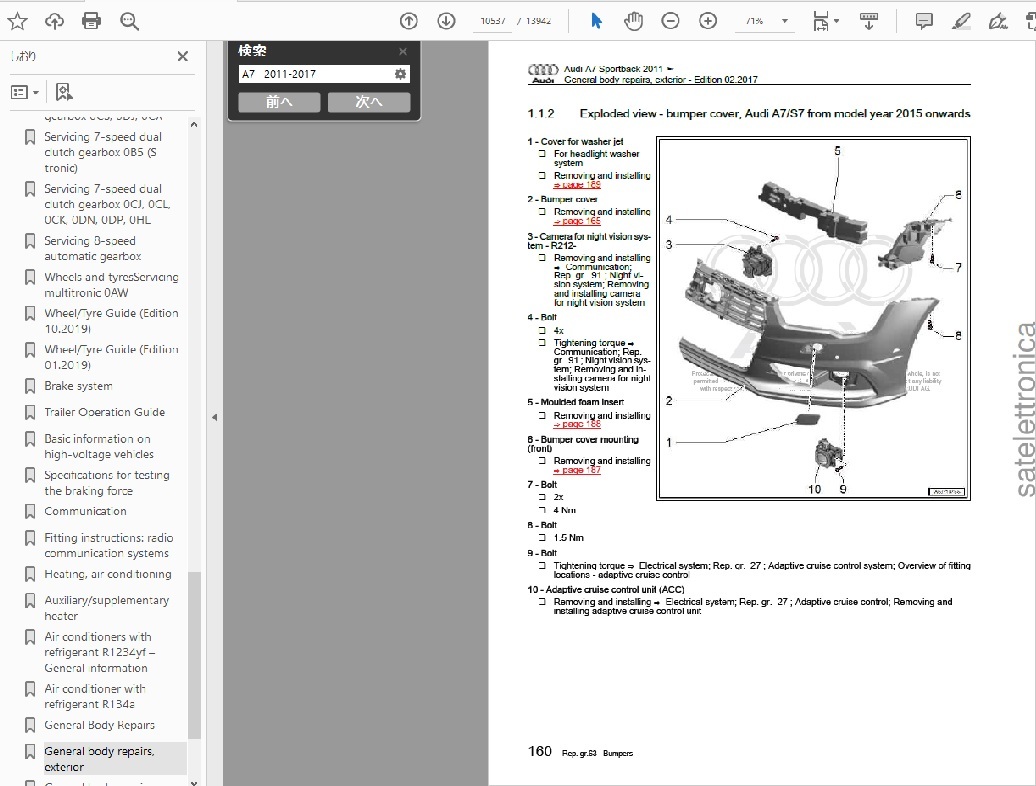Open bookmark Wheel/Tyre Guide Edition 10.2019
The height and width of the screenshot is (786, 1036).
[111, 320]
